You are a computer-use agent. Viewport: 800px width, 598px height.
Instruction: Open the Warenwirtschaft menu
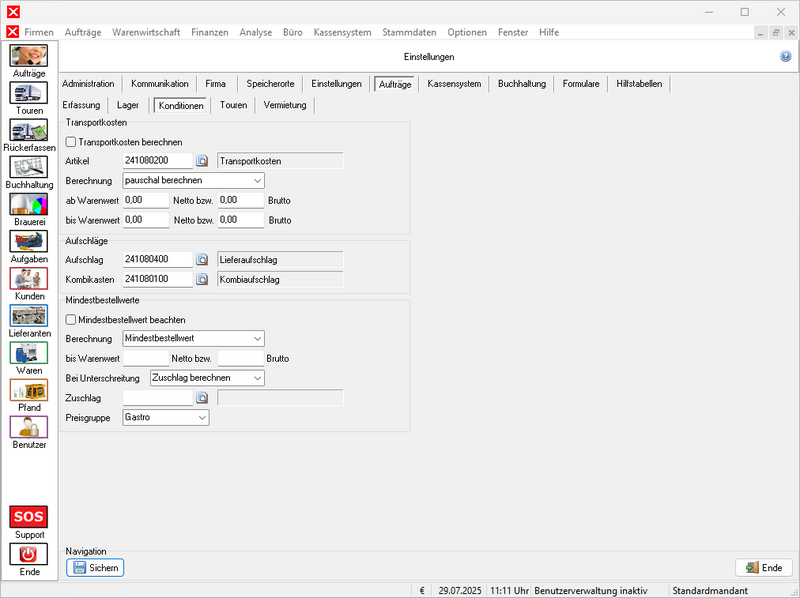click(146, 32)
